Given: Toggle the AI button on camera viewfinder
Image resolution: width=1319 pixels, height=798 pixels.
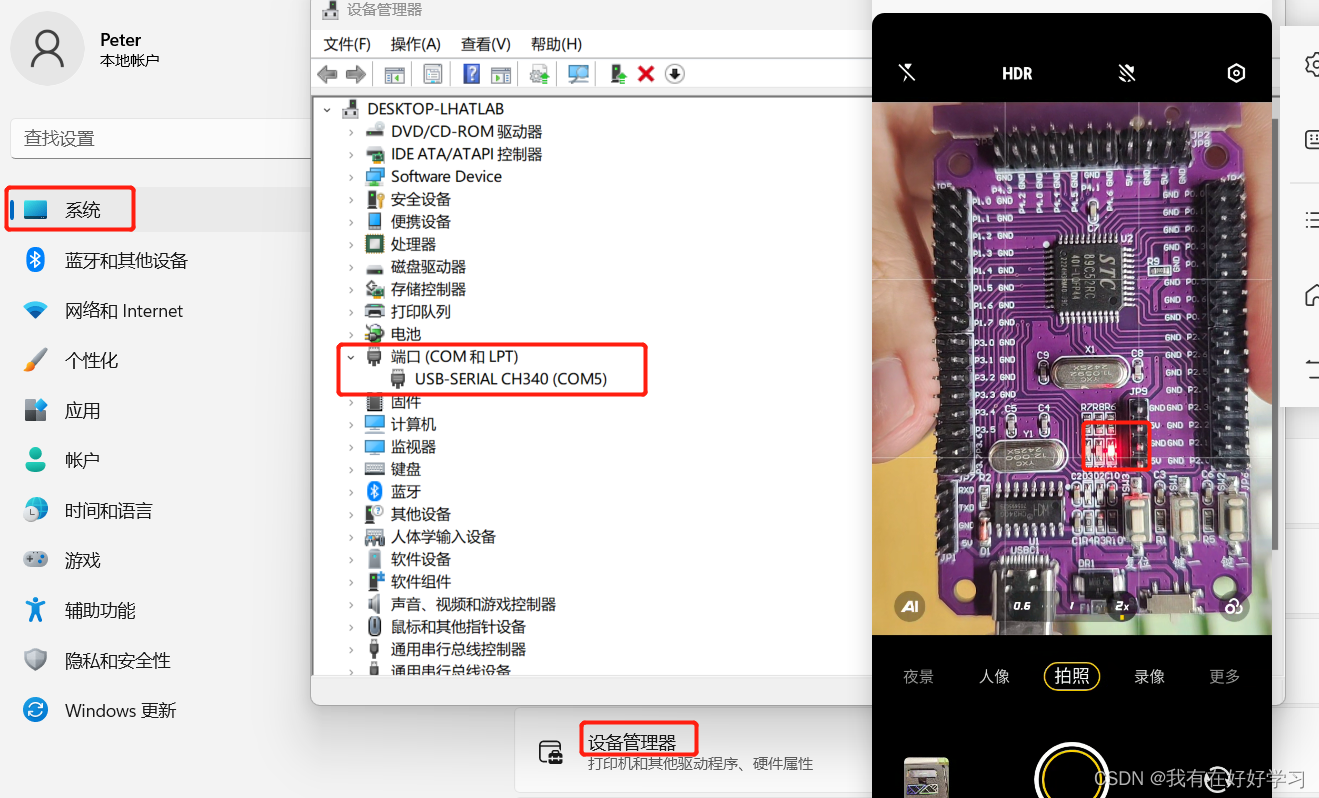Looking at the screenshot, I should (x=909, y=605).
